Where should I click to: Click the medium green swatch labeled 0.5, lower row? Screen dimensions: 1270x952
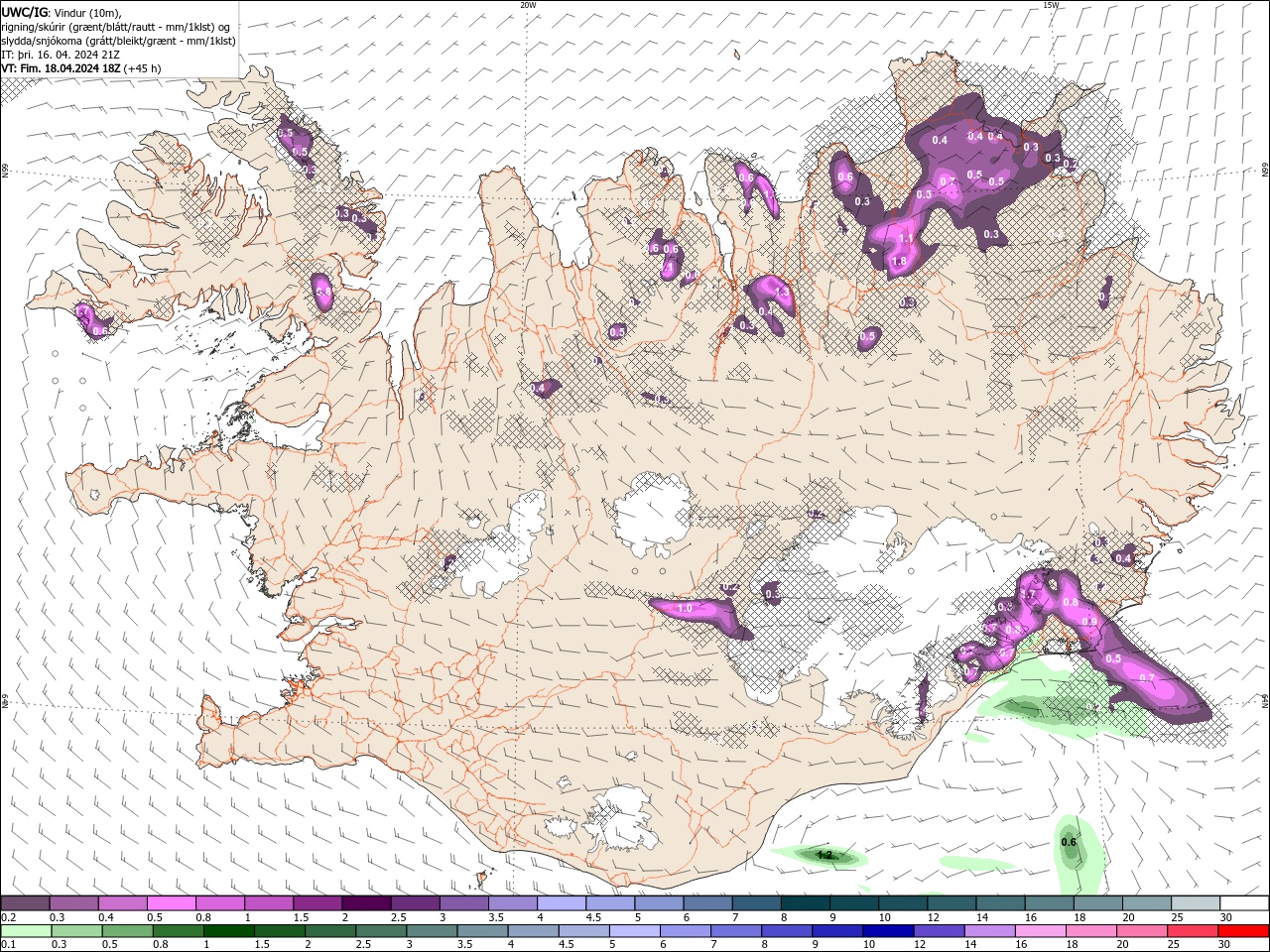(x=127, y=931)
